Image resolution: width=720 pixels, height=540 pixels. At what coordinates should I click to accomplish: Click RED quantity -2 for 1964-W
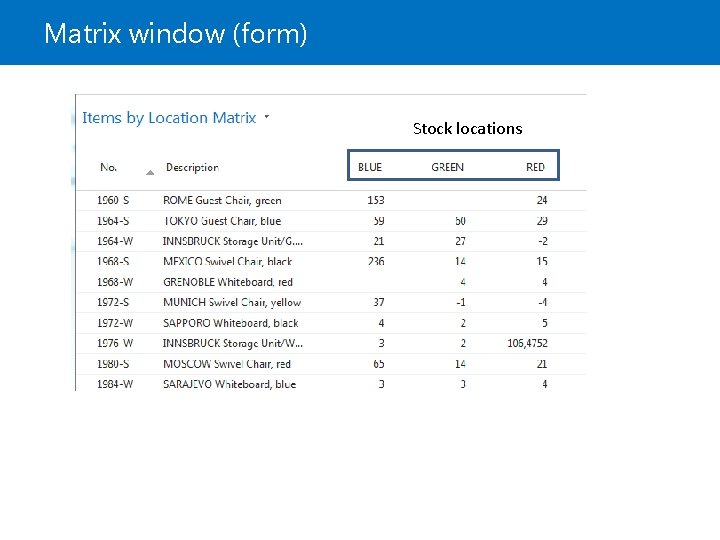click(543, 241)
